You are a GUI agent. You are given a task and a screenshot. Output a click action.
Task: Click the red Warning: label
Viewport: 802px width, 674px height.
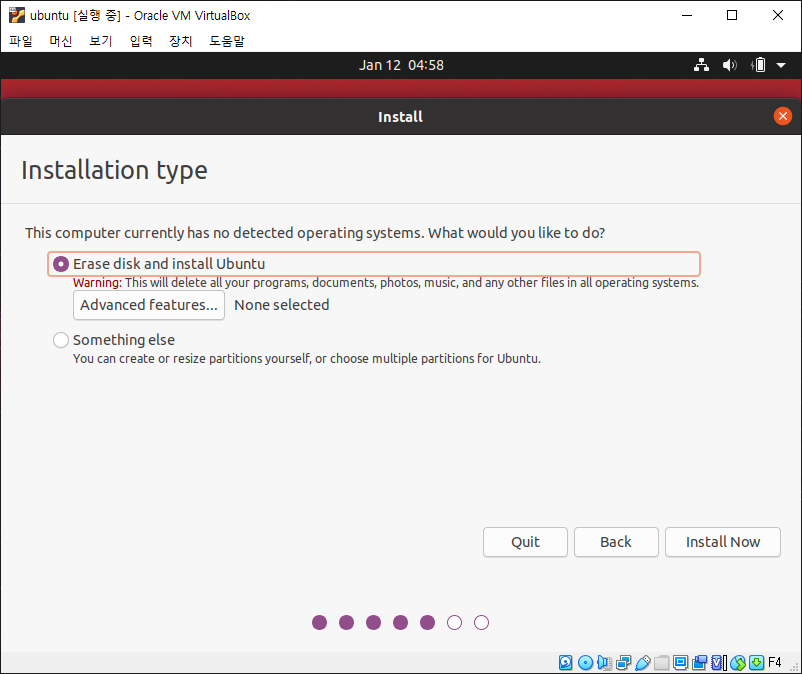97,283
